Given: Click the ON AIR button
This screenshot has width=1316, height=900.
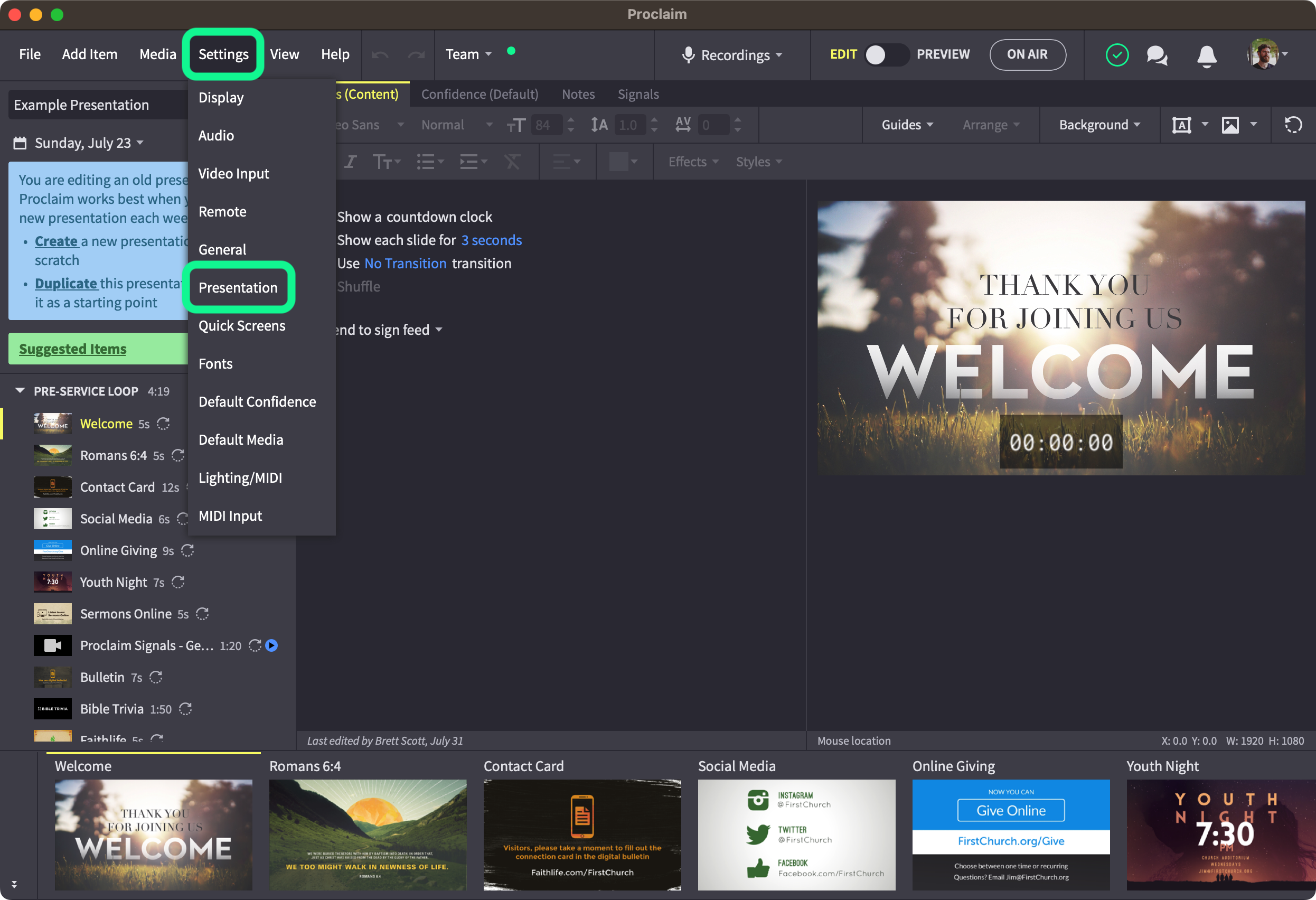Looking at the screenshot, I should coord(1027,54).
